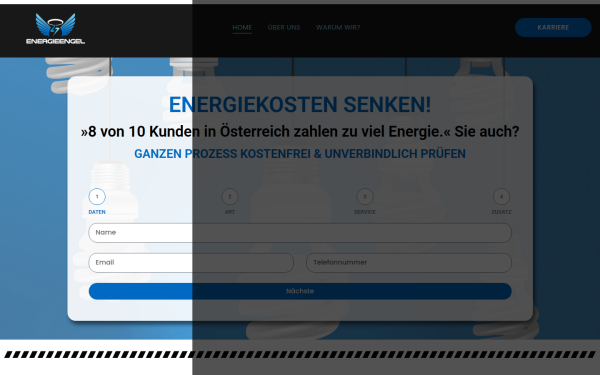Focus the Telefonnummer input field
Viewport: 600px width, 375px height.
(409, 262)
